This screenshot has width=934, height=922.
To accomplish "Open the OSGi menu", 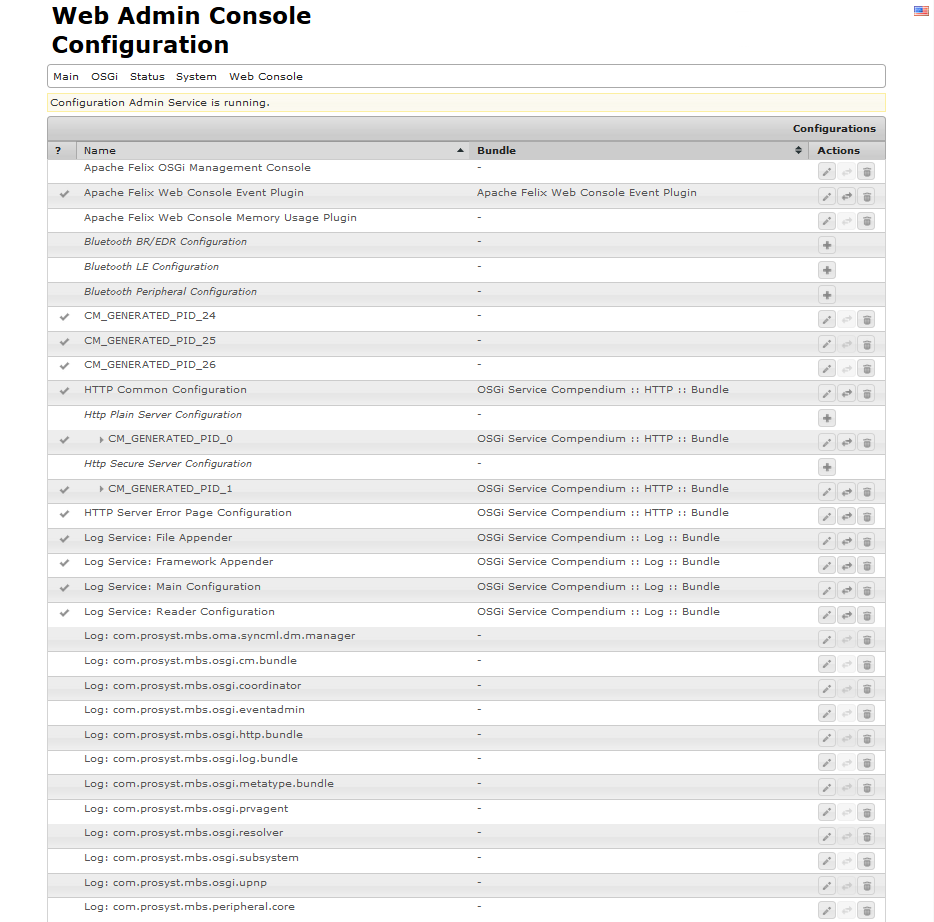I will click(104, 76).
